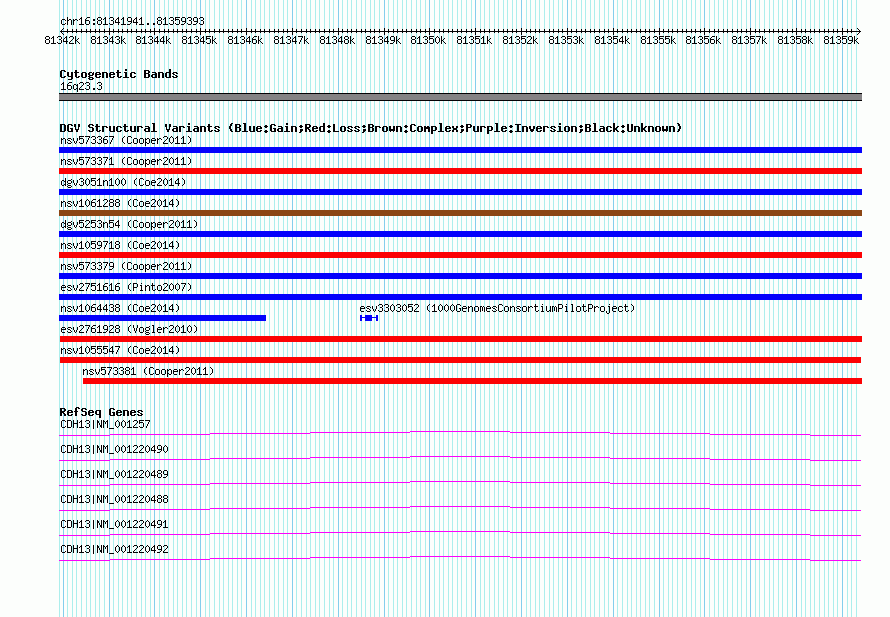The width and height of the screenshot is (890, 617).
Task: Click the brown nsv1061288 complex variant bar
Action: point(460,213)
